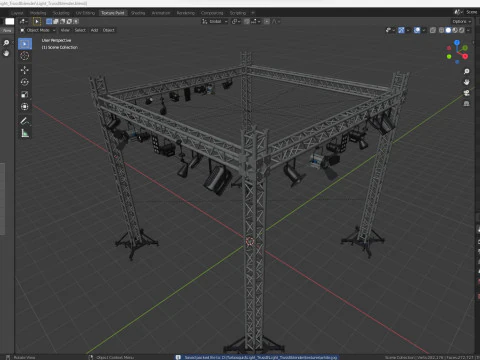
Task: Click viewport zoom magnifier under navigation gizmo
Action: tap(467, 71)
